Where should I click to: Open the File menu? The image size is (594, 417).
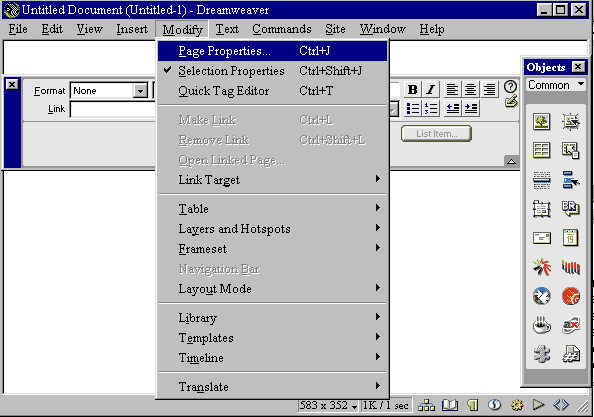pyautogui.click(x=18, y=29)
